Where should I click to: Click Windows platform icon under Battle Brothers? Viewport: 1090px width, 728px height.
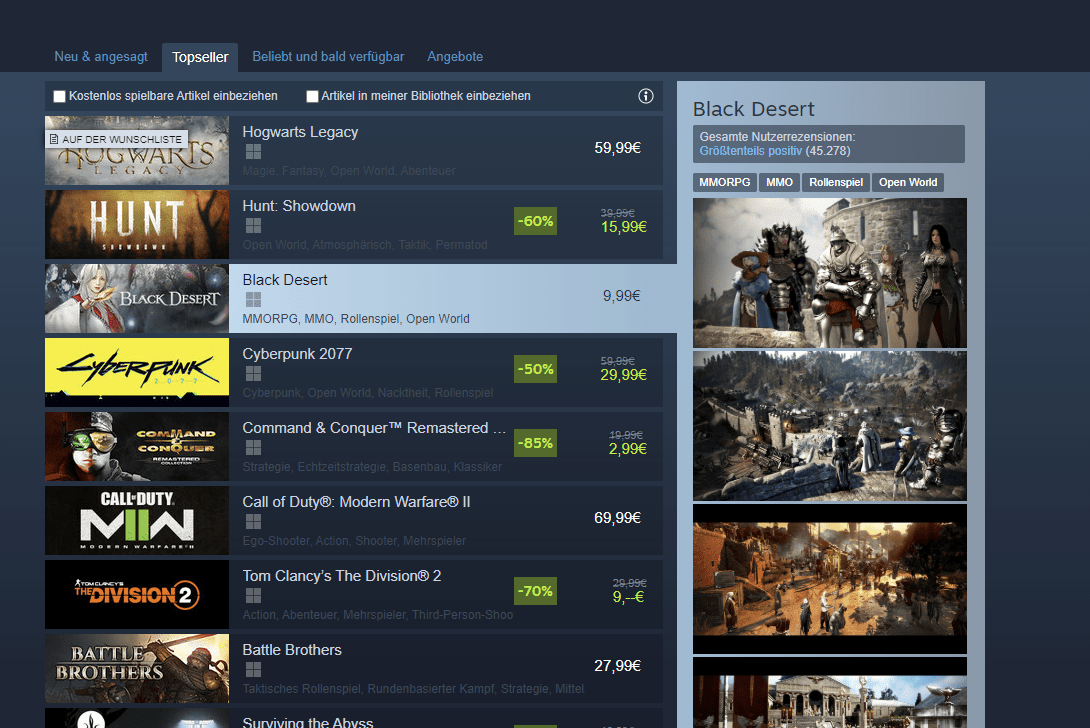(253, 670)
